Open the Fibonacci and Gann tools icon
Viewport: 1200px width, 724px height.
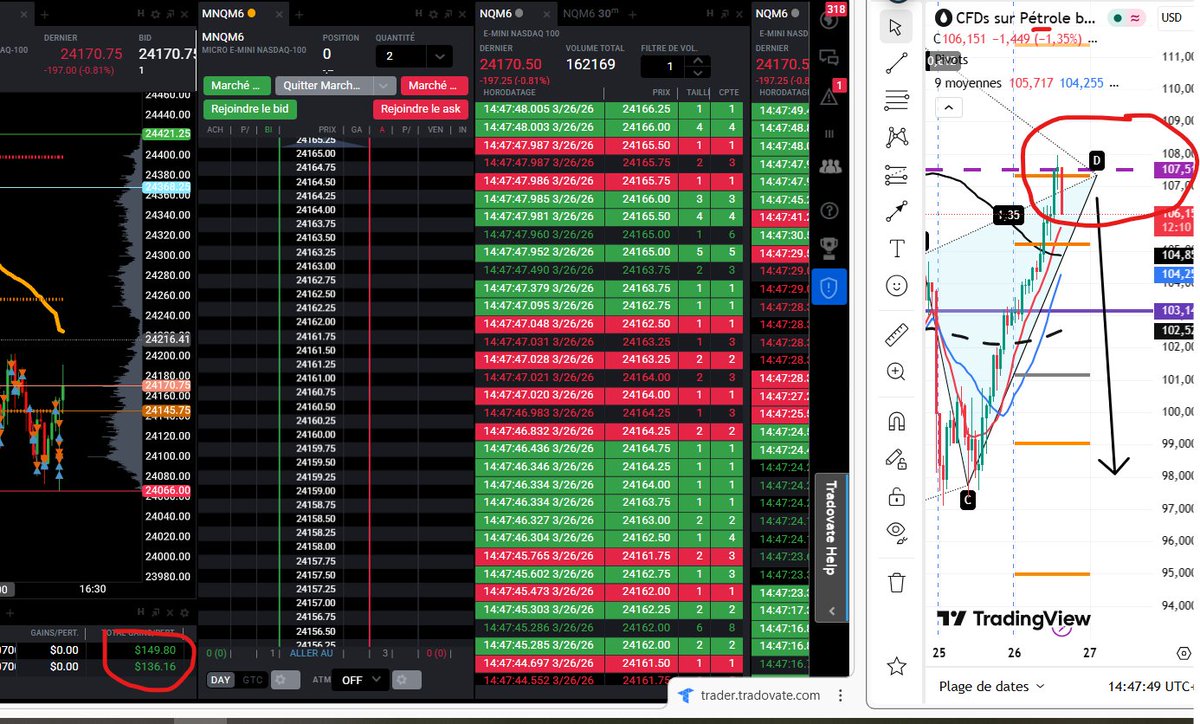(x=896, y=100)
